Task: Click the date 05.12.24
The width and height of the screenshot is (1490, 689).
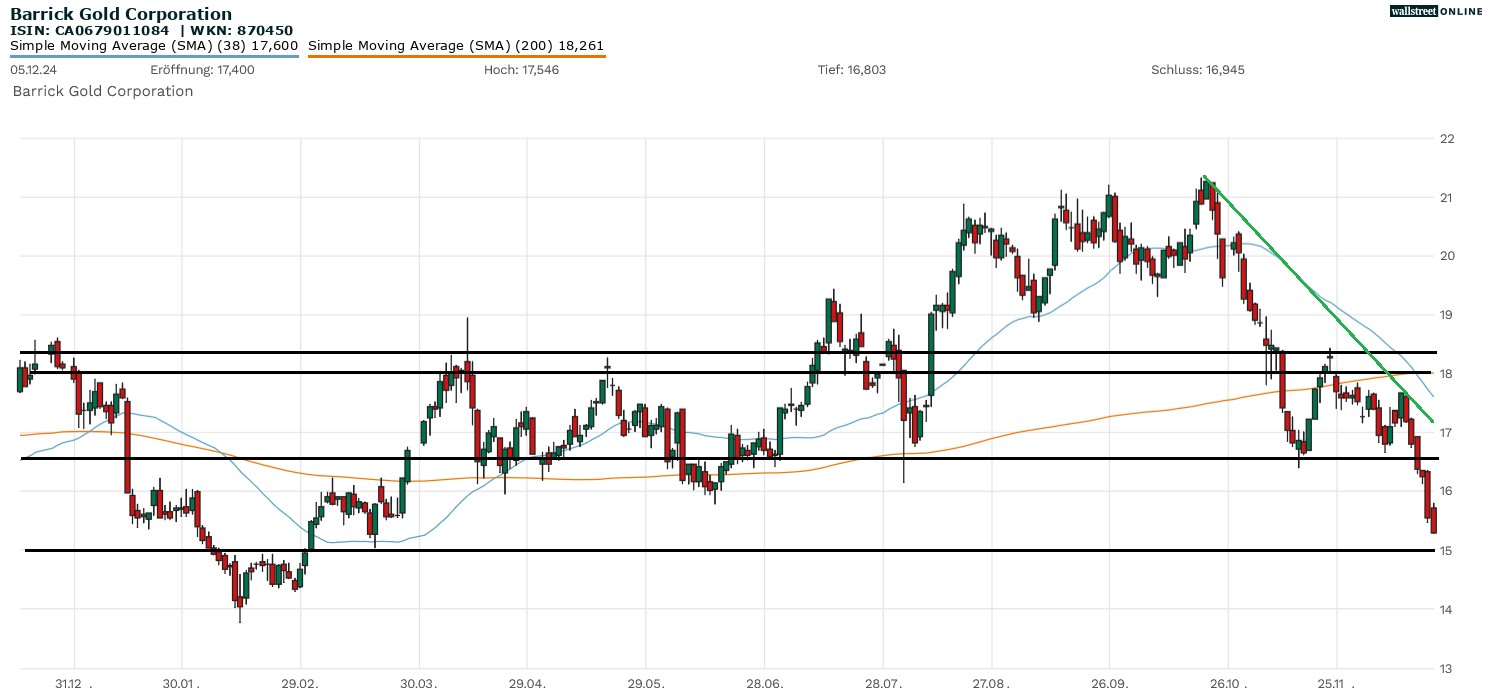Action: point(33,70)
